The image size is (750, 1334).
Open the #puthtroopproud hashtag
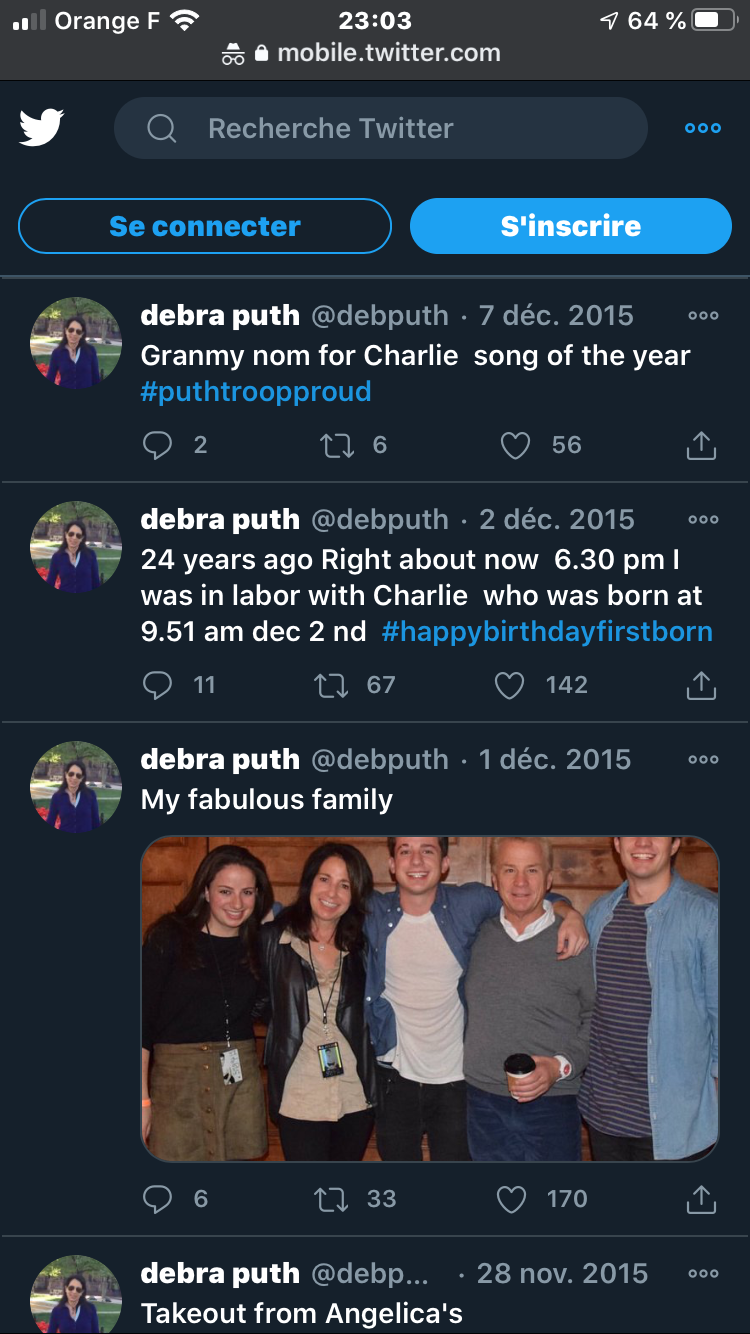click(256, 391)
